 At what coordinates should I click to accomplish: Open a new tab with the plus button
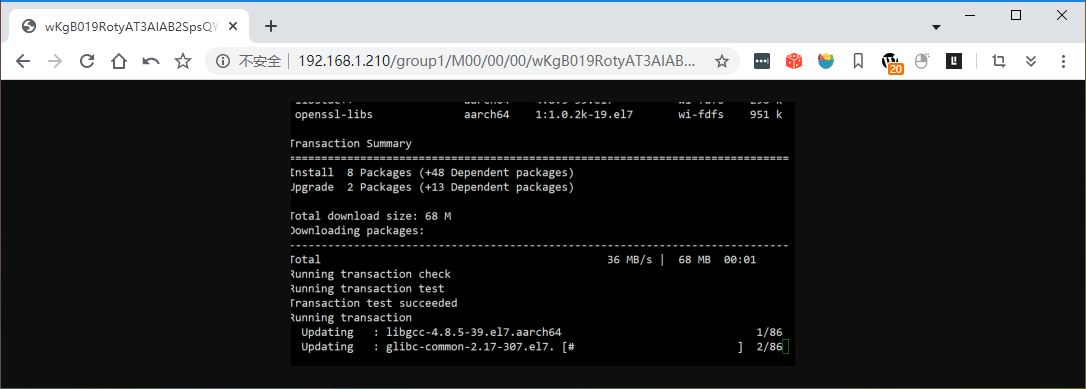tap(271, 26)
